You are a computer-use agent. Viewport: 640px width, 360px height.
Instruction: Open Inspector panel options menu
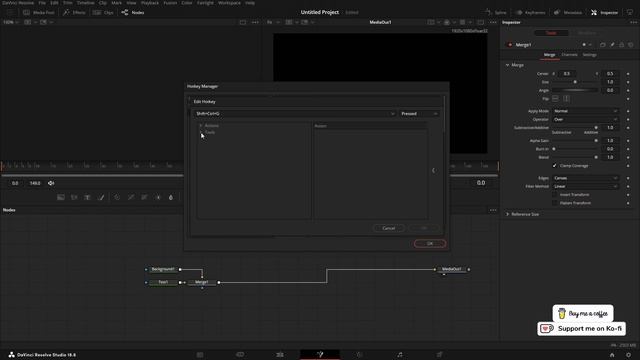point(633,22)
